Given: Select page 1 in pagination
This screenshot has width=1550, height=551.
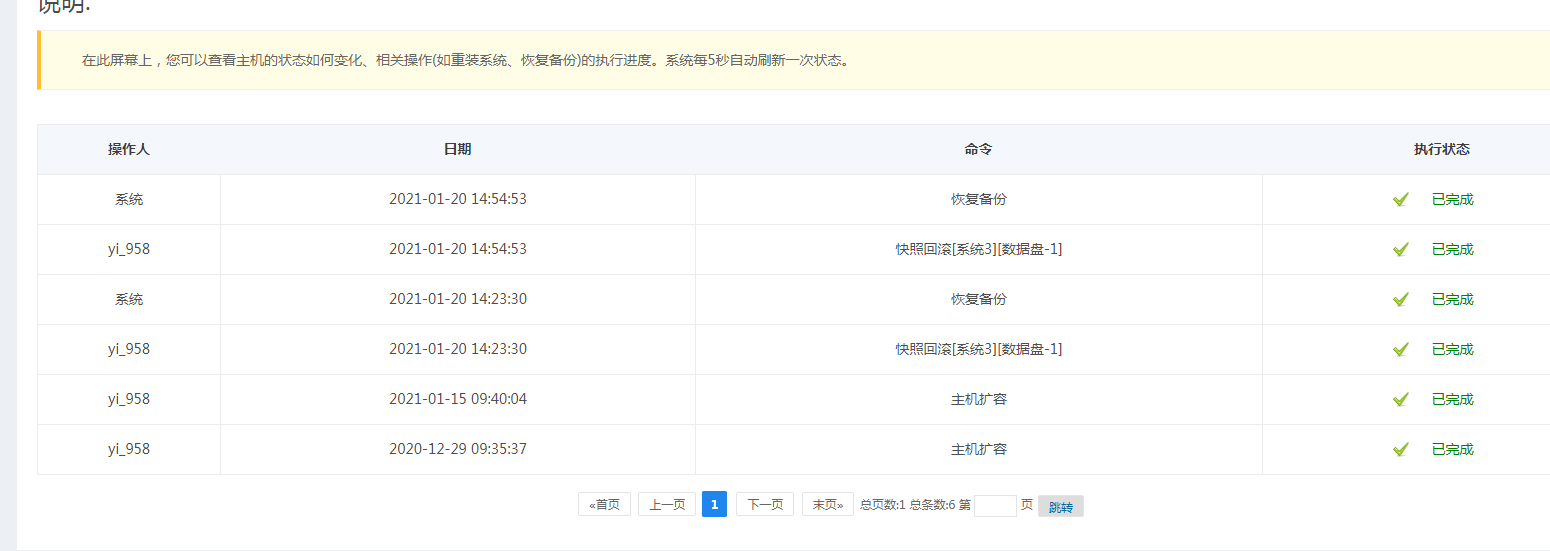Looking at the screenshot, I should [714, 504].
